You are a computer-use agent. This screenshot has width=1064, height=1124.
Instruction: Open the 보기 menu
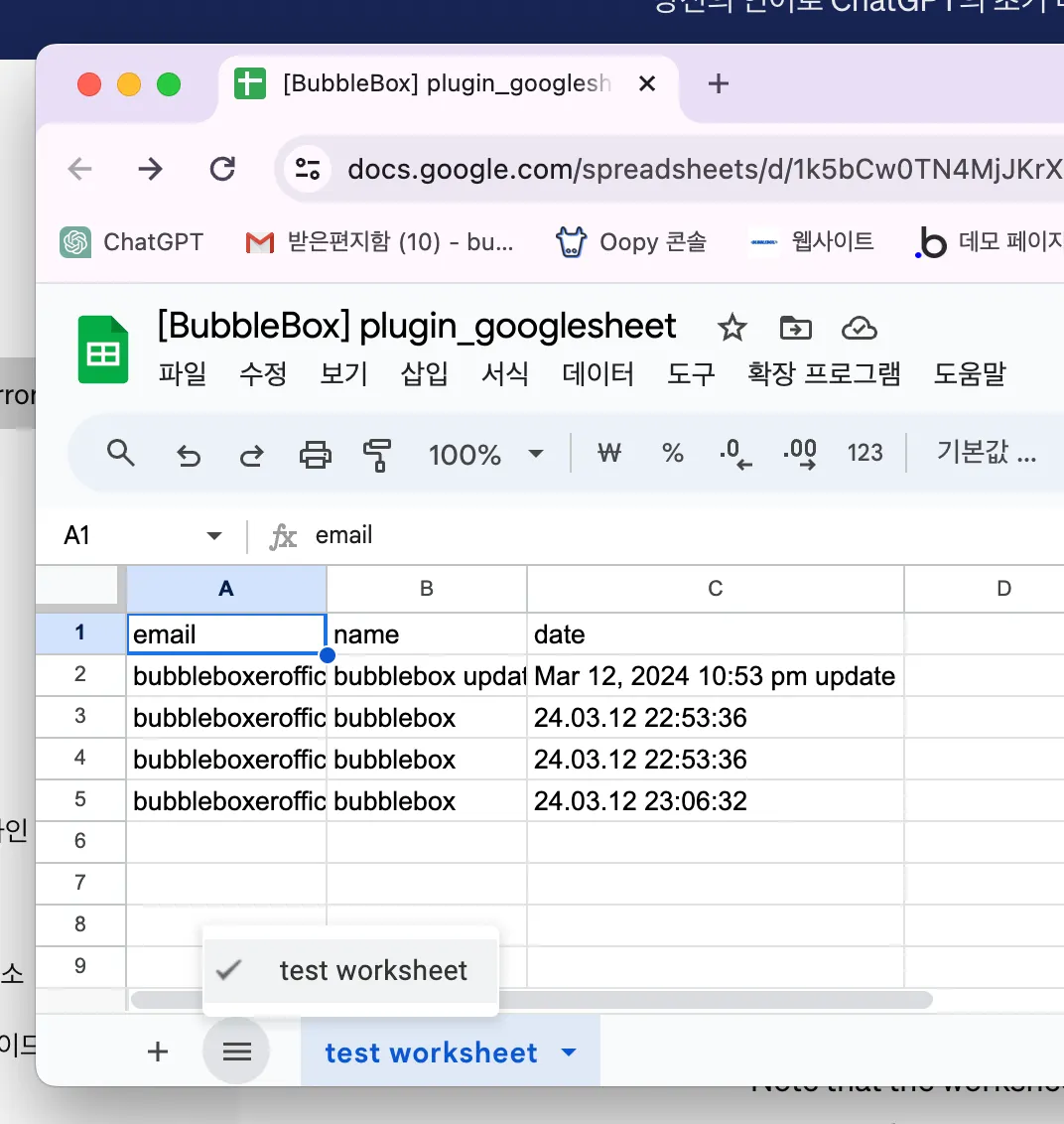tap(343, 373)
